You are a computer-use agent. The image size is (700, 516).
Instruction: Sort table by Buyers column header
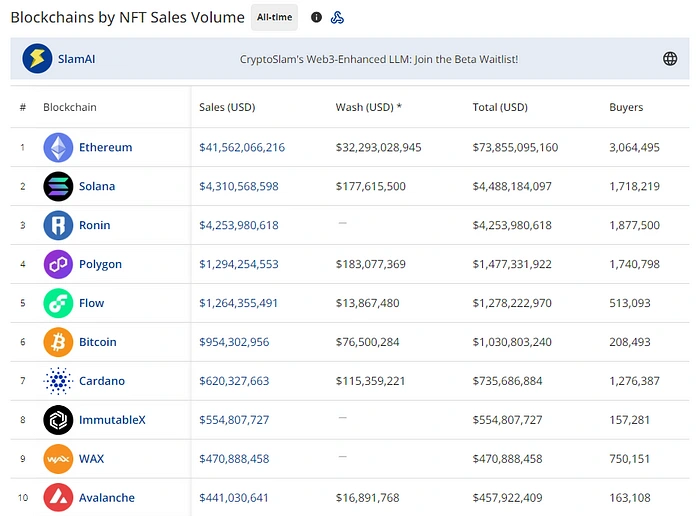click(626, 107)
